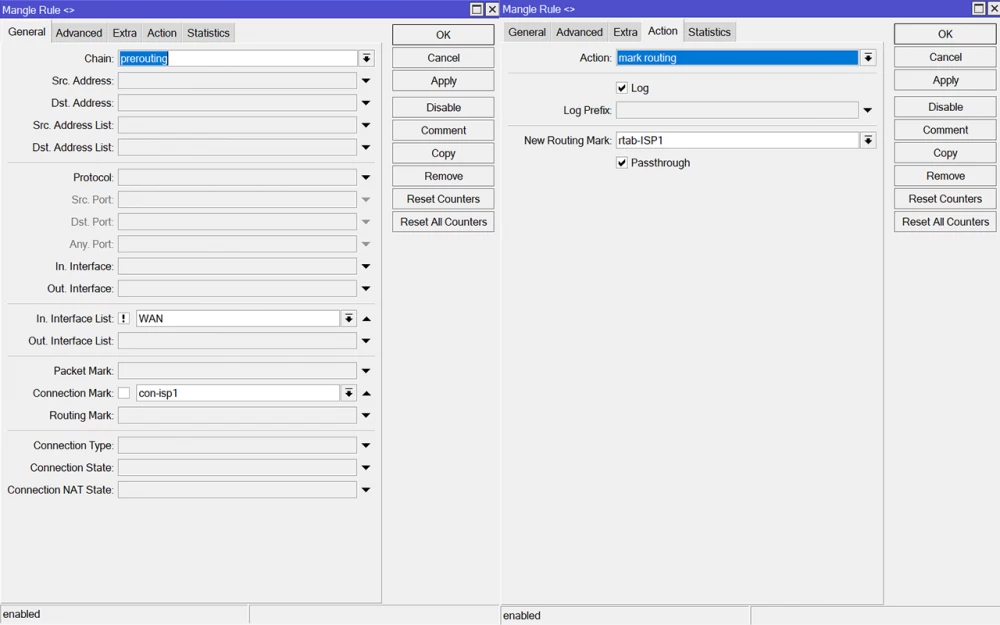This screenshot has height=625, width=1000.
Task: Close the right Mangle Rule window
Action: (993, 9)
